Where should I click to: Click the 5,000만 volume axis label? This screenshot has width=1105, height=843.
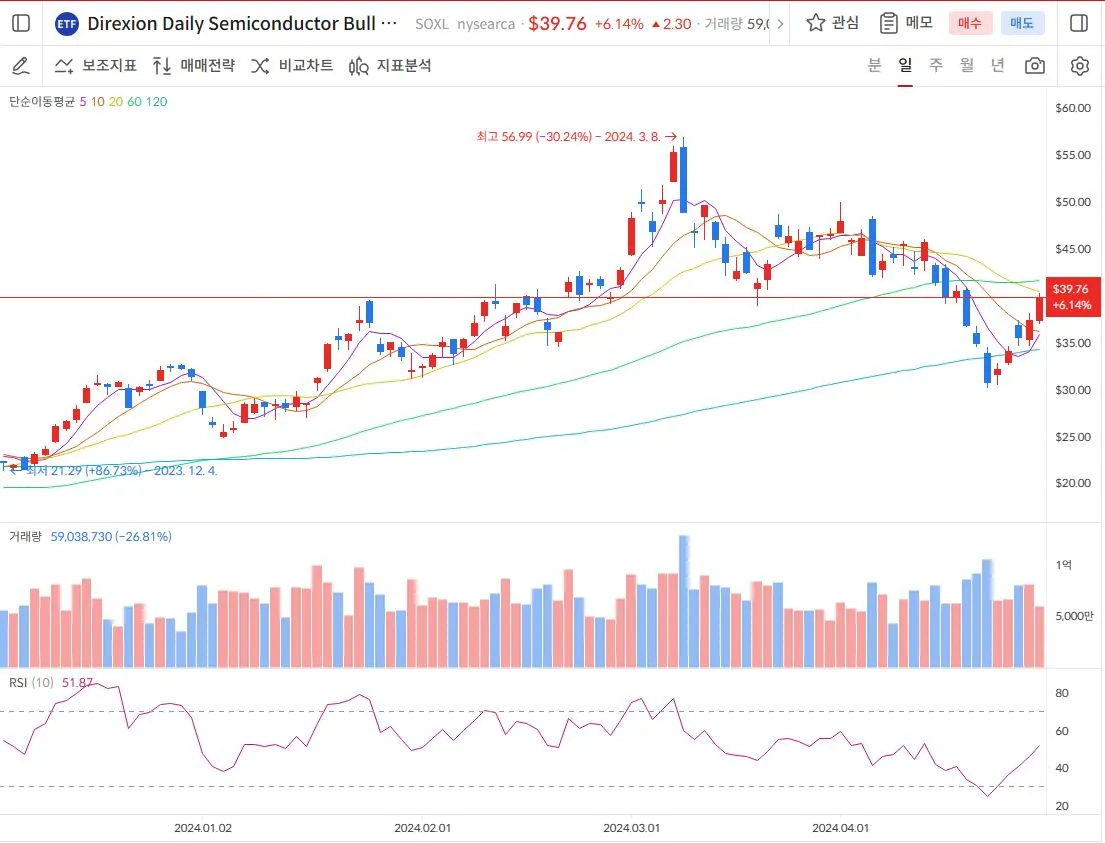pyautogui.click(x=1074, y=616)
